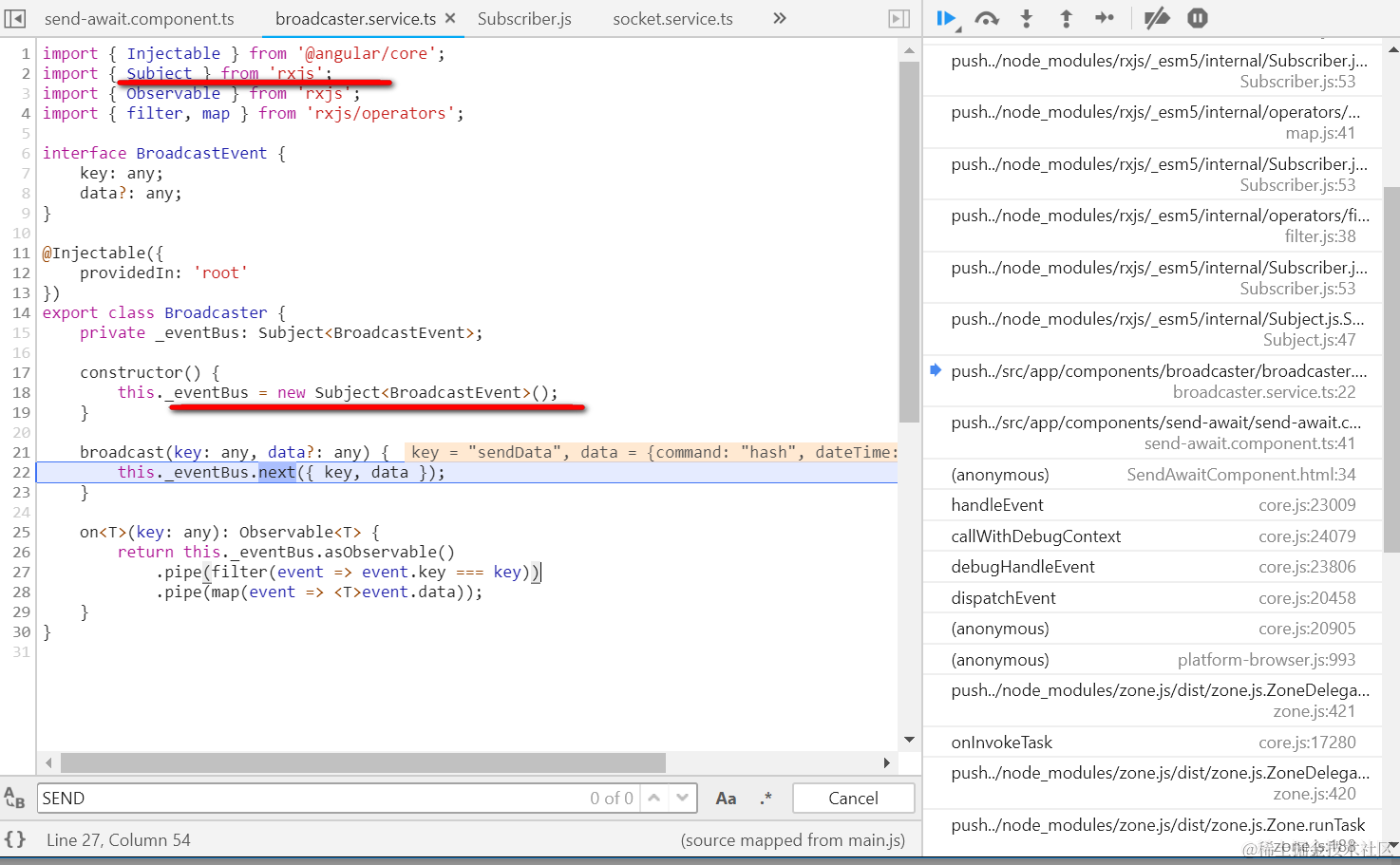Viewport: 1400px width, 865px height.
Task: Toggle regular expression search option
Action: 766,799
